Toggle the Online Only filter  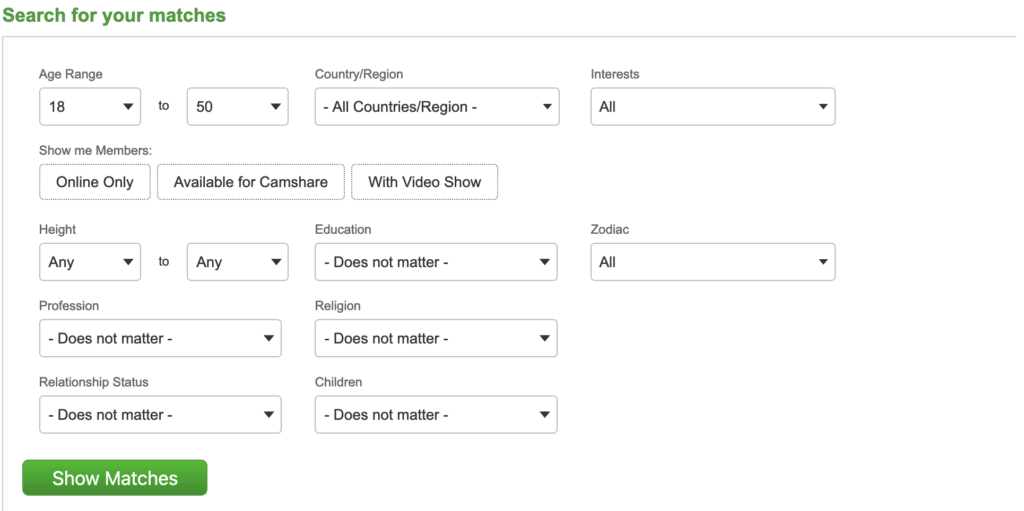(x=95, y=182)
